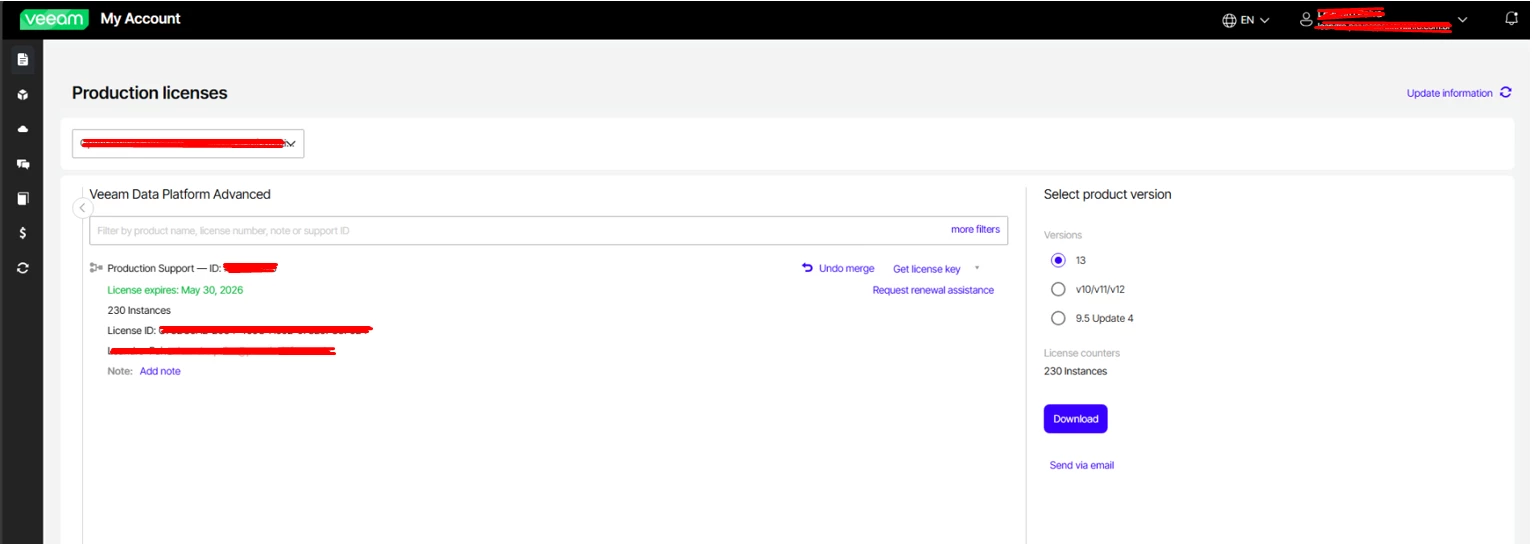This screenshot has height=544, width=1532.
Task: Click the License counters label
Action: (x=1082, y=353)
